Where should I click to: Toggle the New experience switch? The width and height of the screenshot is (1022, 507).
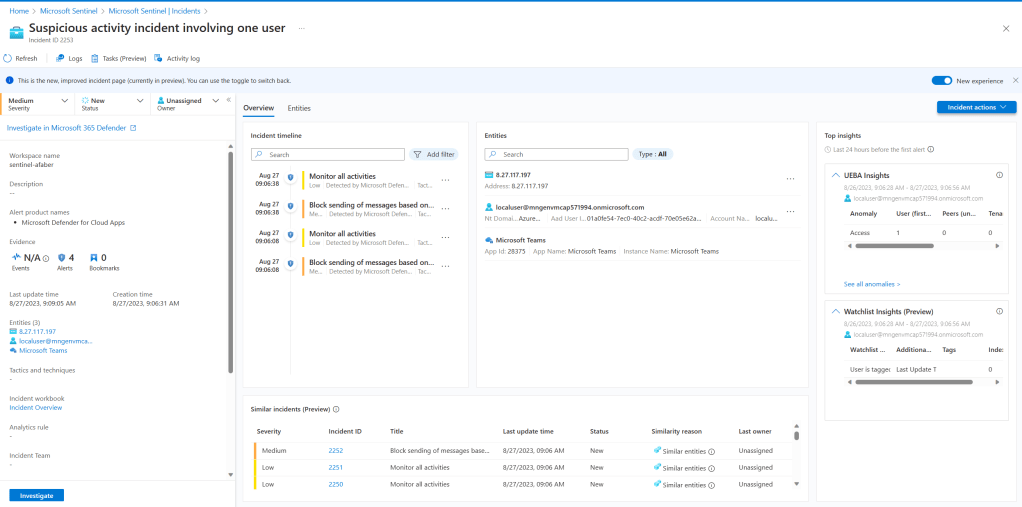(x=941, y=80)
